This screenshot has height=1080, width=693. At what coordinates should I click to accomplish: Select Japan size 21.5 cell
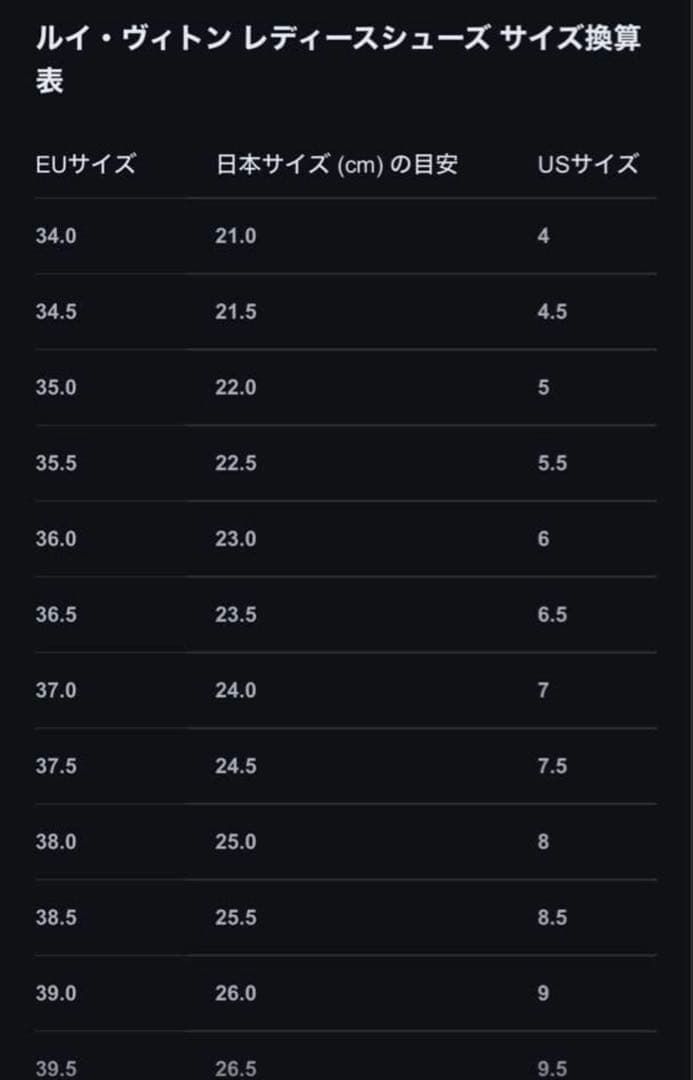235,312
